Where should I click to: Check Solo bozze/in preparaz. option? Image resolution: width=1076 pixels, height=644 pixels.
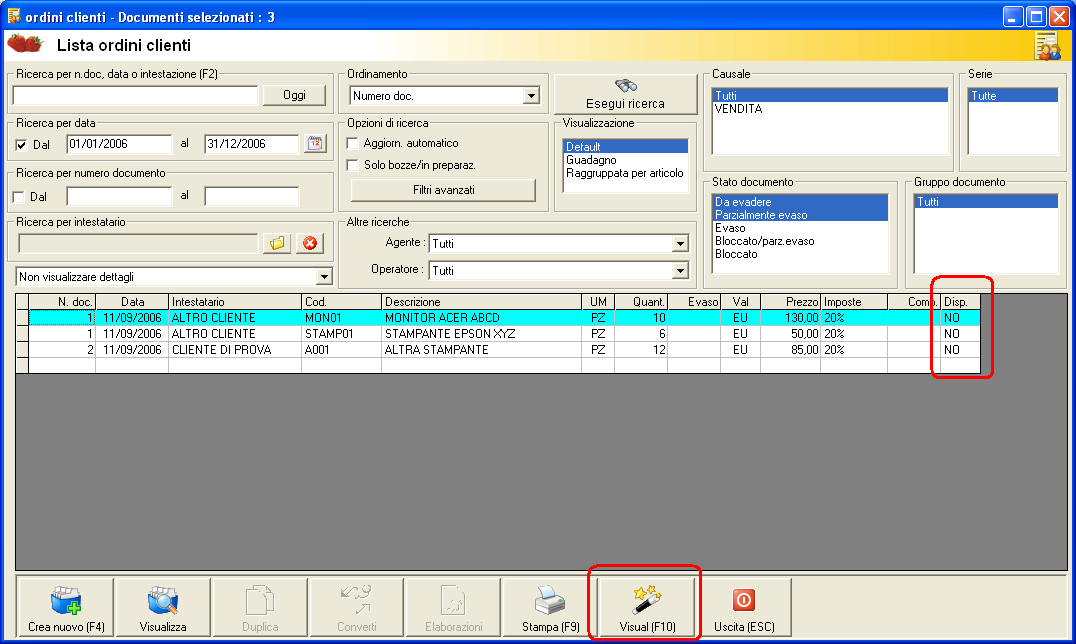click(353, 165)
